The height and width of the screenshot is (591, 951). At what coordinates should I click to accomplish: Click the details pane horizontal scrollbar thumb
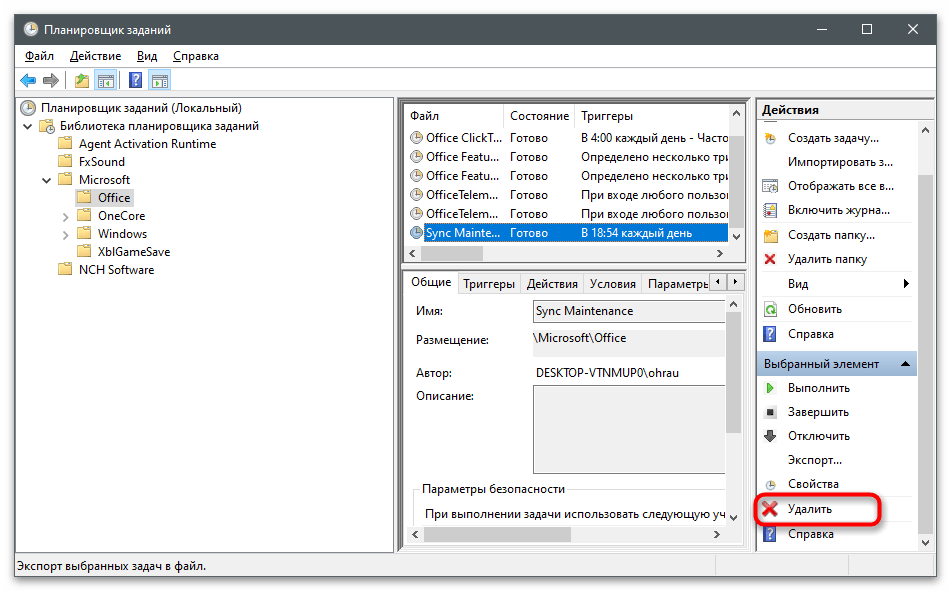click(x=497, y=535)
